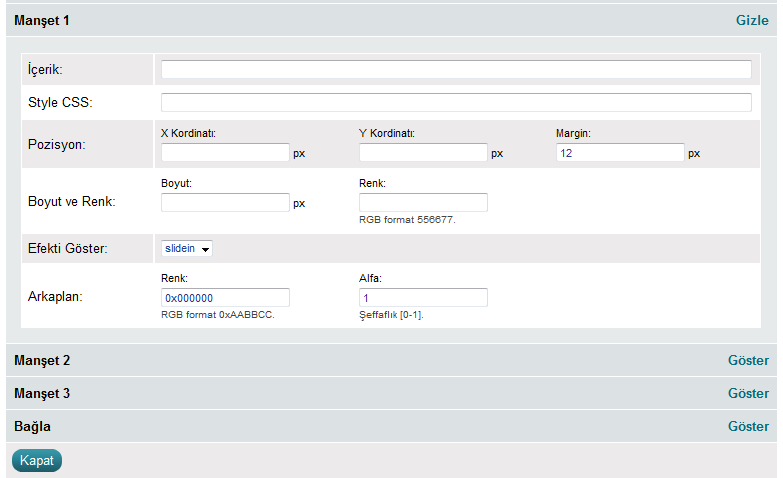Image resolution: width=783 pixels, height=478 pixels.
Task: Select the Y Kordinatı input field
Action: tap(423, 153)
